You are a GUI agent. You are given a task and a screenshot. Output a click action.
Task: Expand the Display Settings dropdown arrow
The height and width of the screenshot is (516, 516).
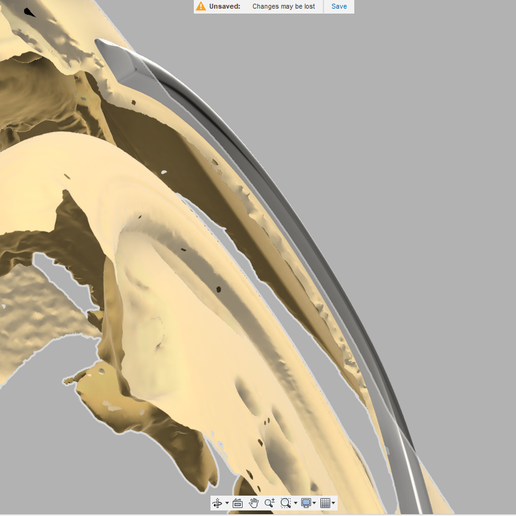314,503
